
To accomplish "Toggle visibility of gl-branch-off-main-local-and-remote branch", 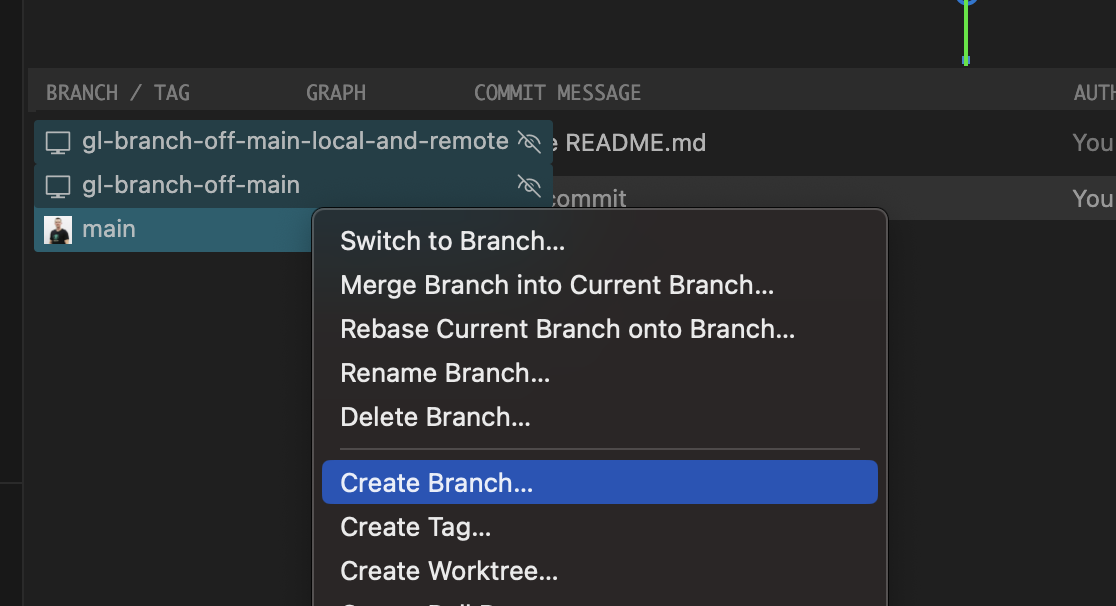I will (531, 141).
